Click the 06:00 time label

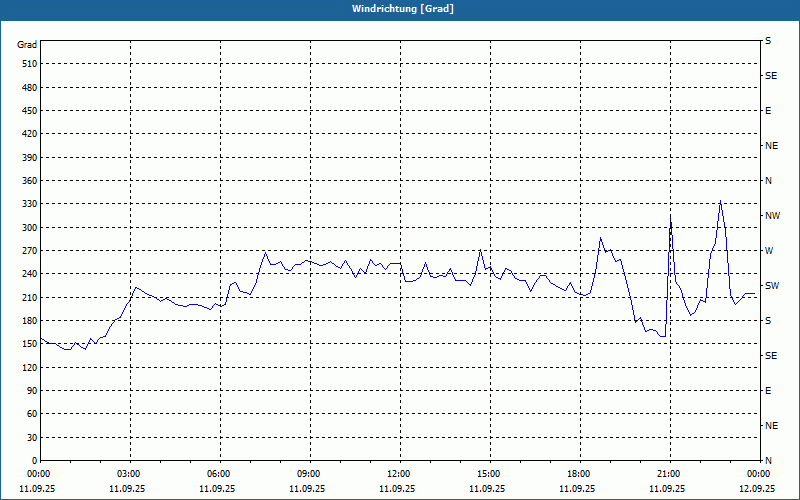[220, 474]
